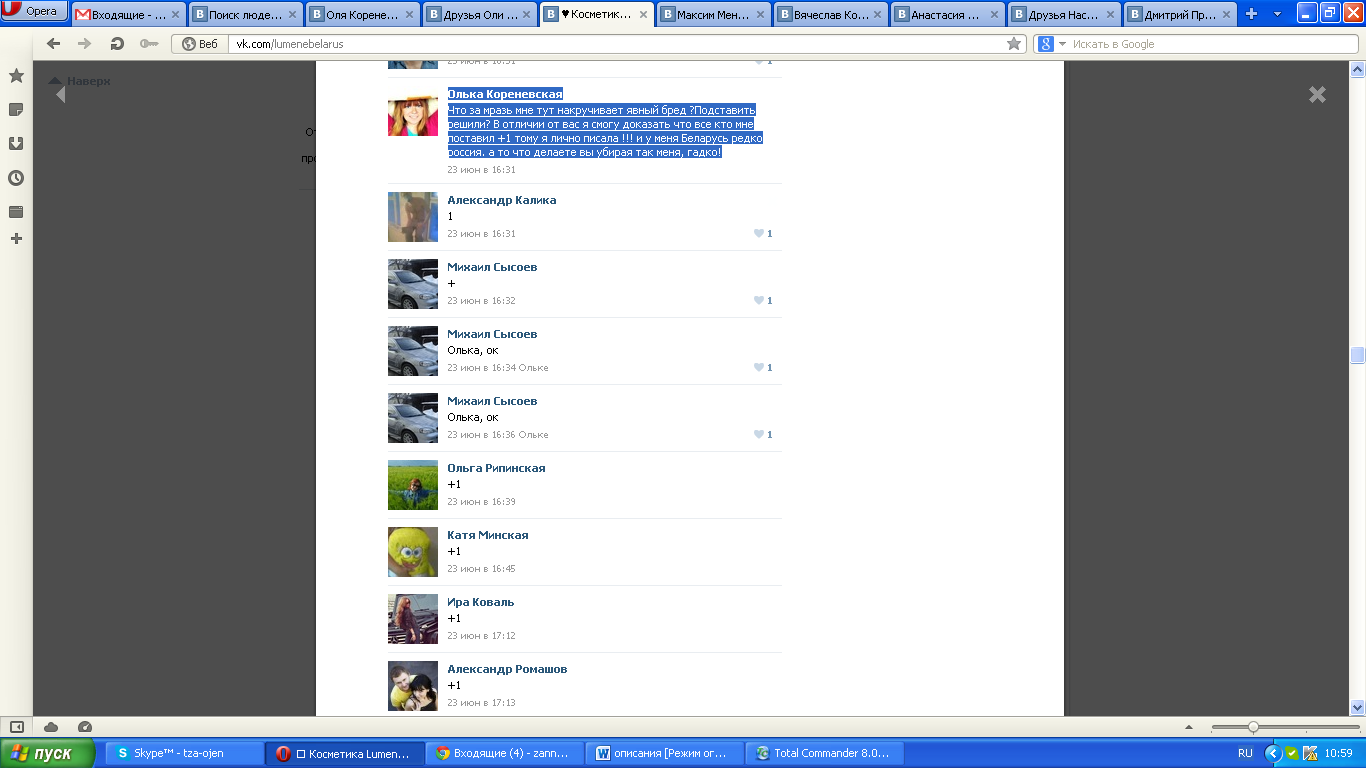Switch to the Входящие Gmail tab
Image resolution: width=1366 pixels, height=768 pixels.
[128, 15]
